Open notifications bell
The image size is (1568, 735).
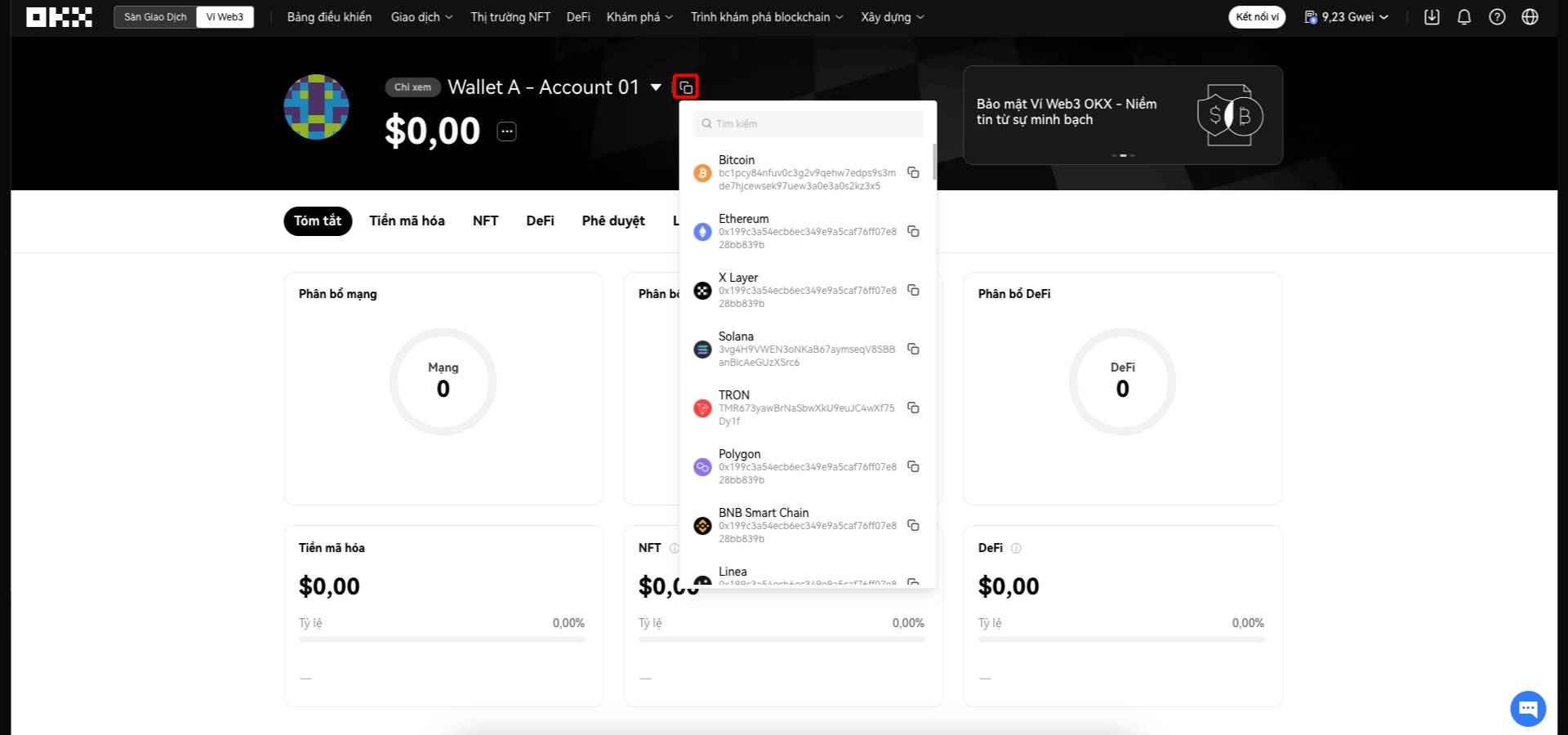coord(1464,17)
